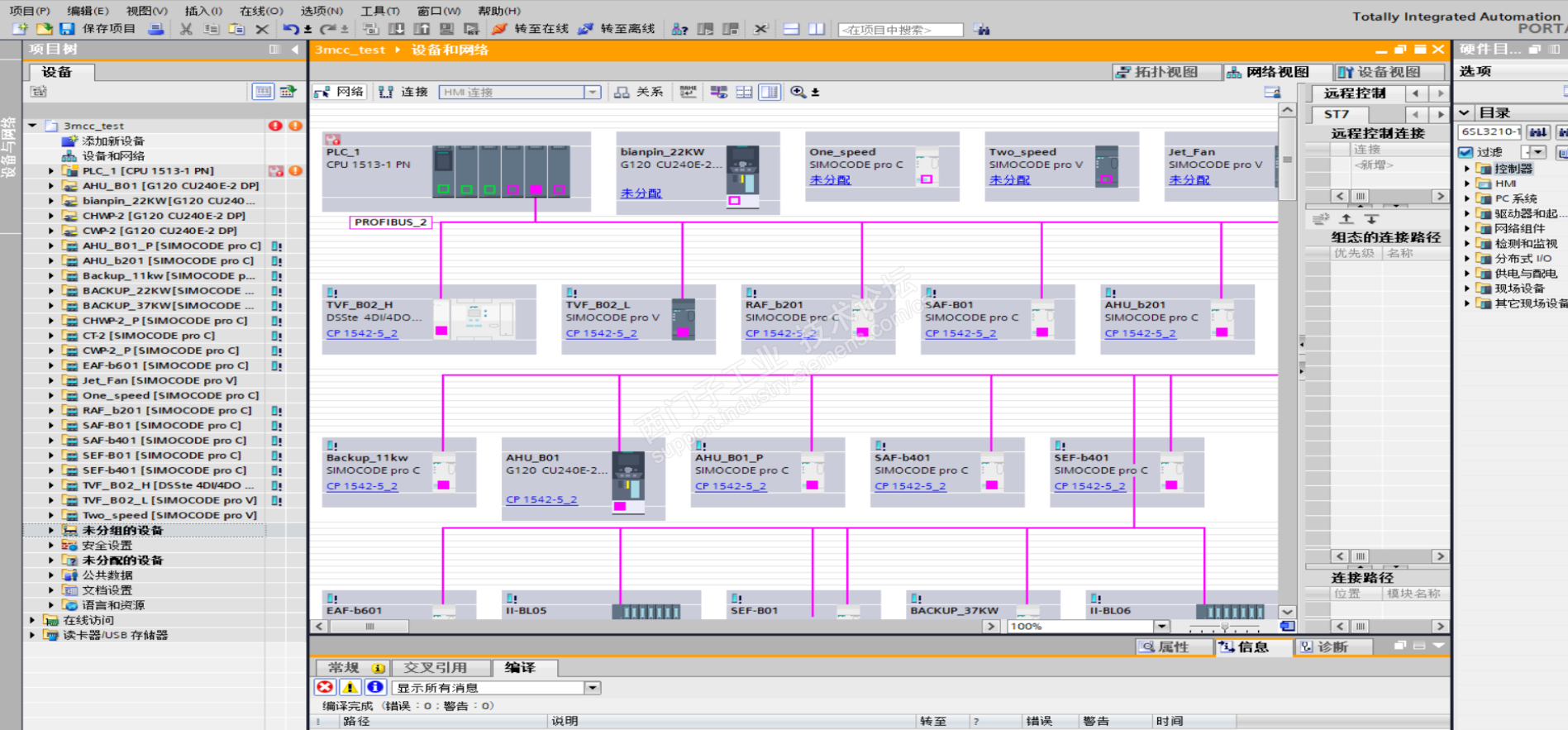This screenshot has height=730, width=1568.
Task: Click 未分配 link on One_speed device
Action: point(830,179)
